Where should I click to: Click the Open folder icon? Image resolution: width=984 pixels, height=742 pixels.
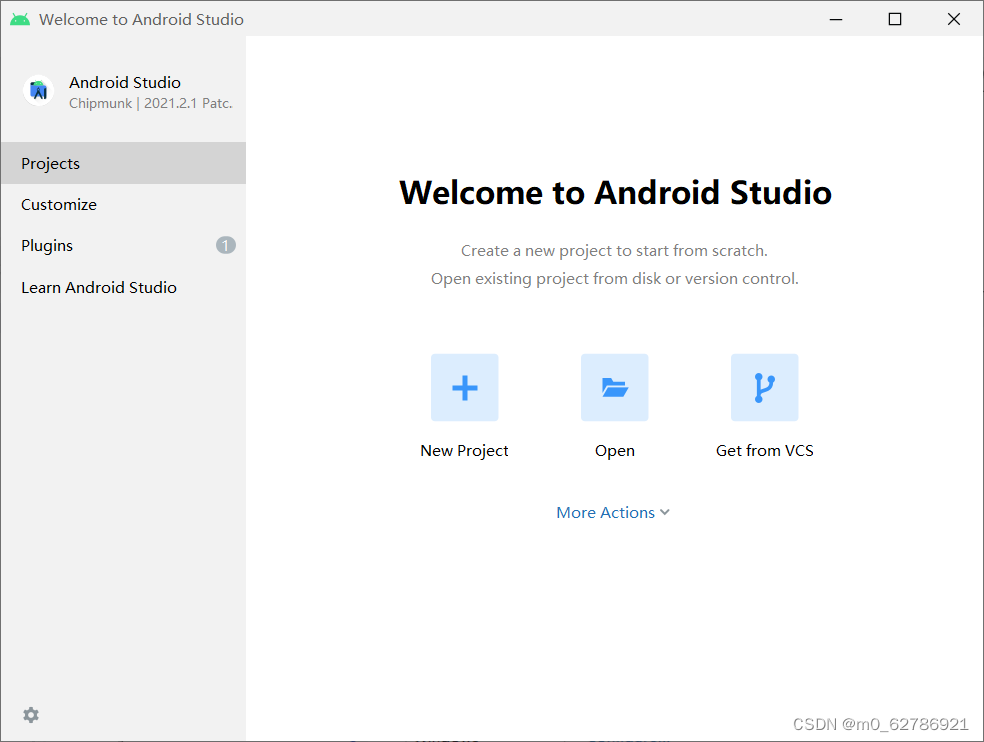[x=614, y=387]
